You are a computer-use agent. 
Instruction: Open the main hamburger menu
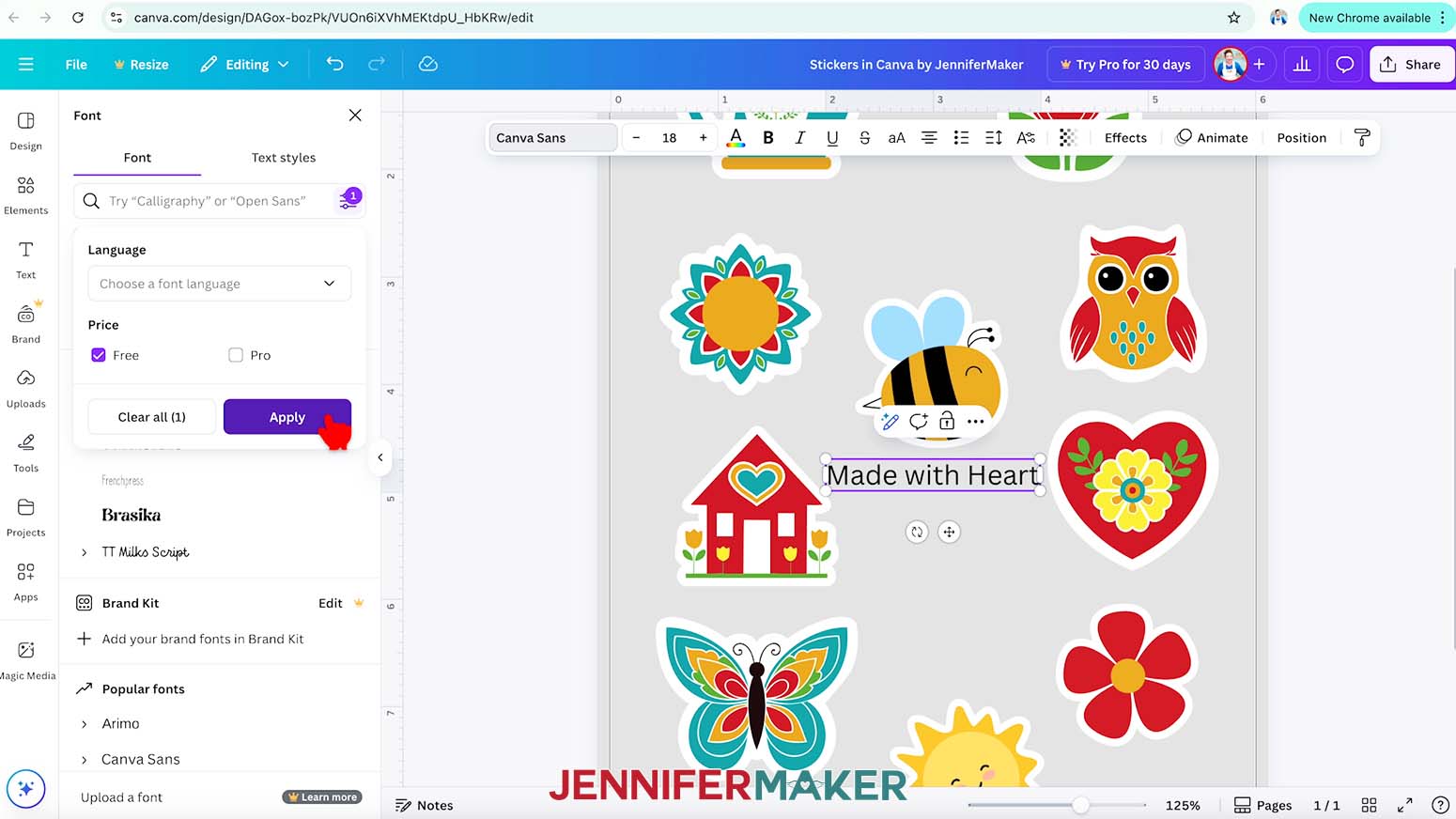(26, 64)
